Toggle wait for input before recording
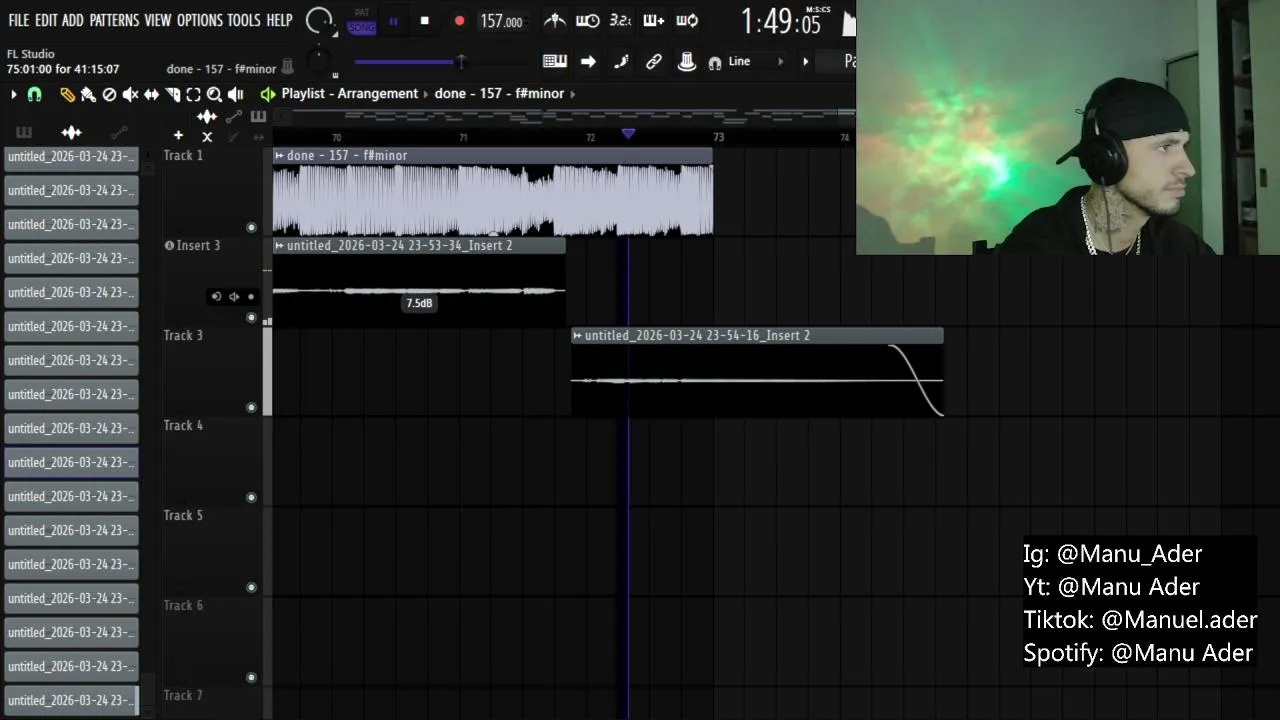Viewport: 1280px width, 720px height. [x=588, y=20]
